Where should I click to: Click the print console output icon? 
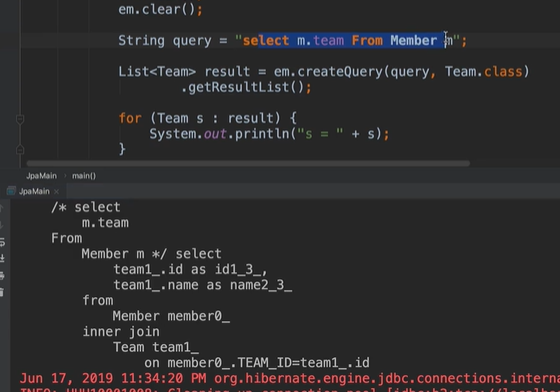point(2,275)
